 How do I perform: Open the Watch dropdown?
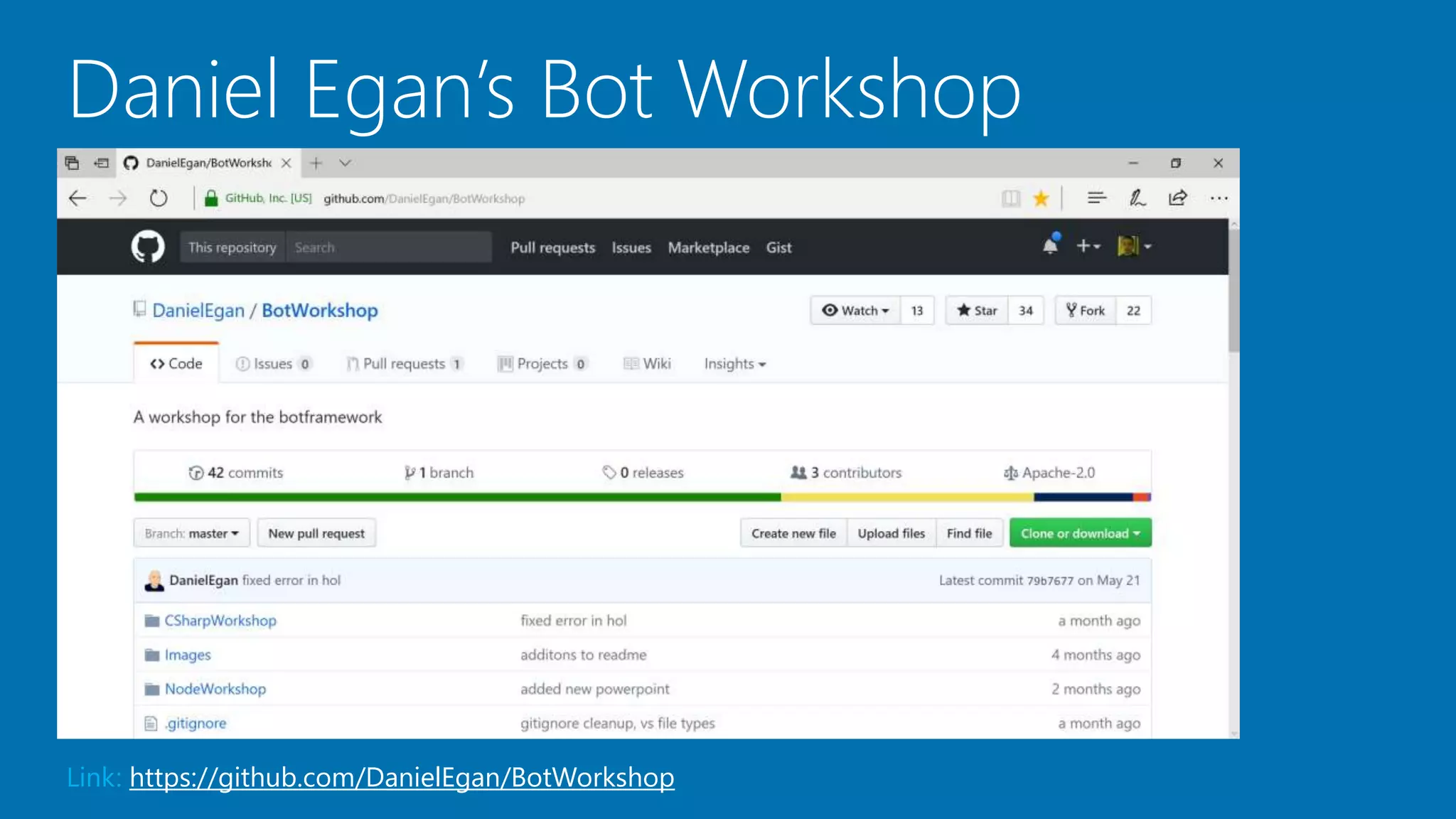click(x=855, y=311)
